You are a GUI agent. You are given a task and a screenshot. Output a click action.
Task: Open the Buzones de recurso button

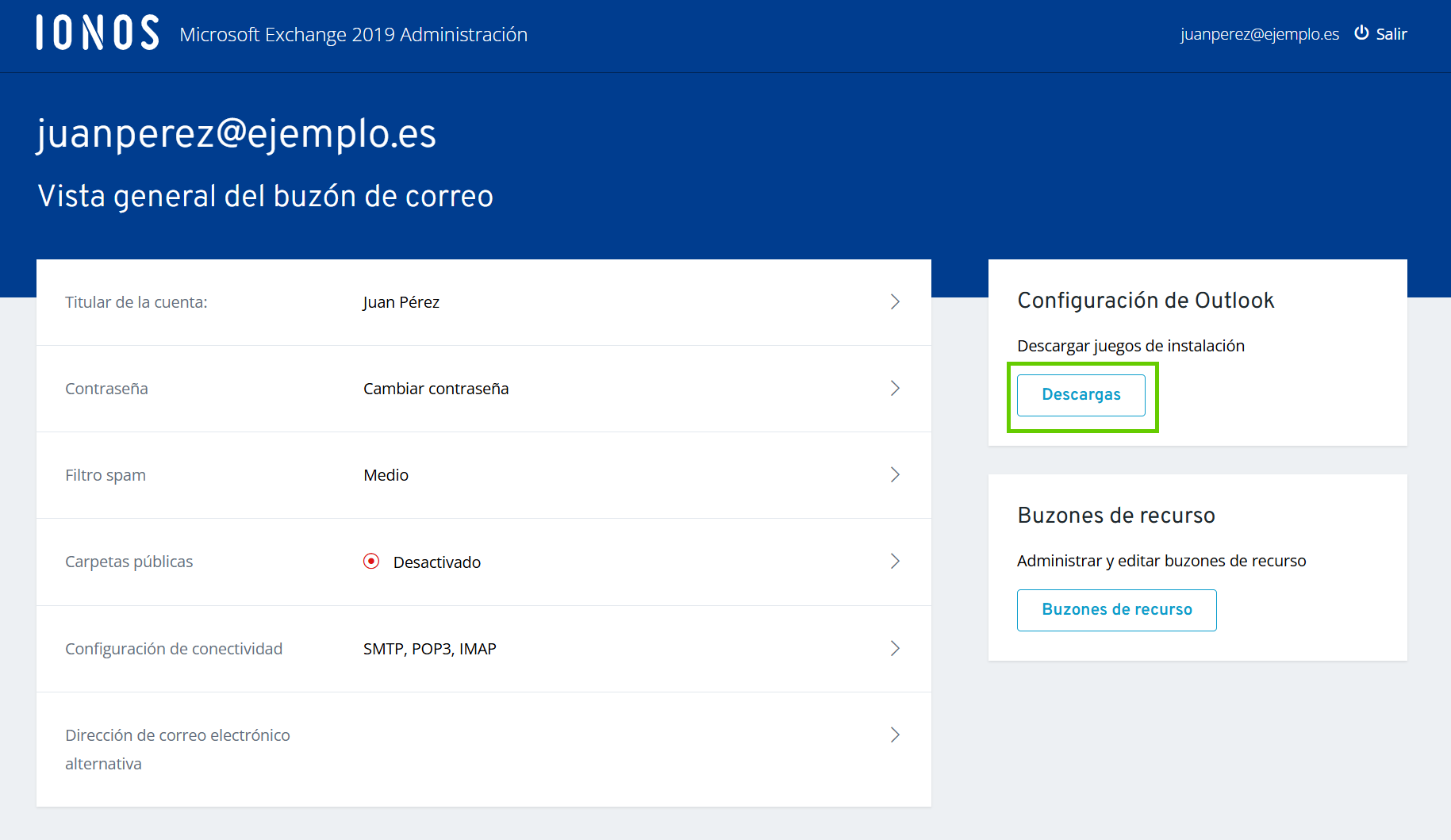coord(1117,610)
